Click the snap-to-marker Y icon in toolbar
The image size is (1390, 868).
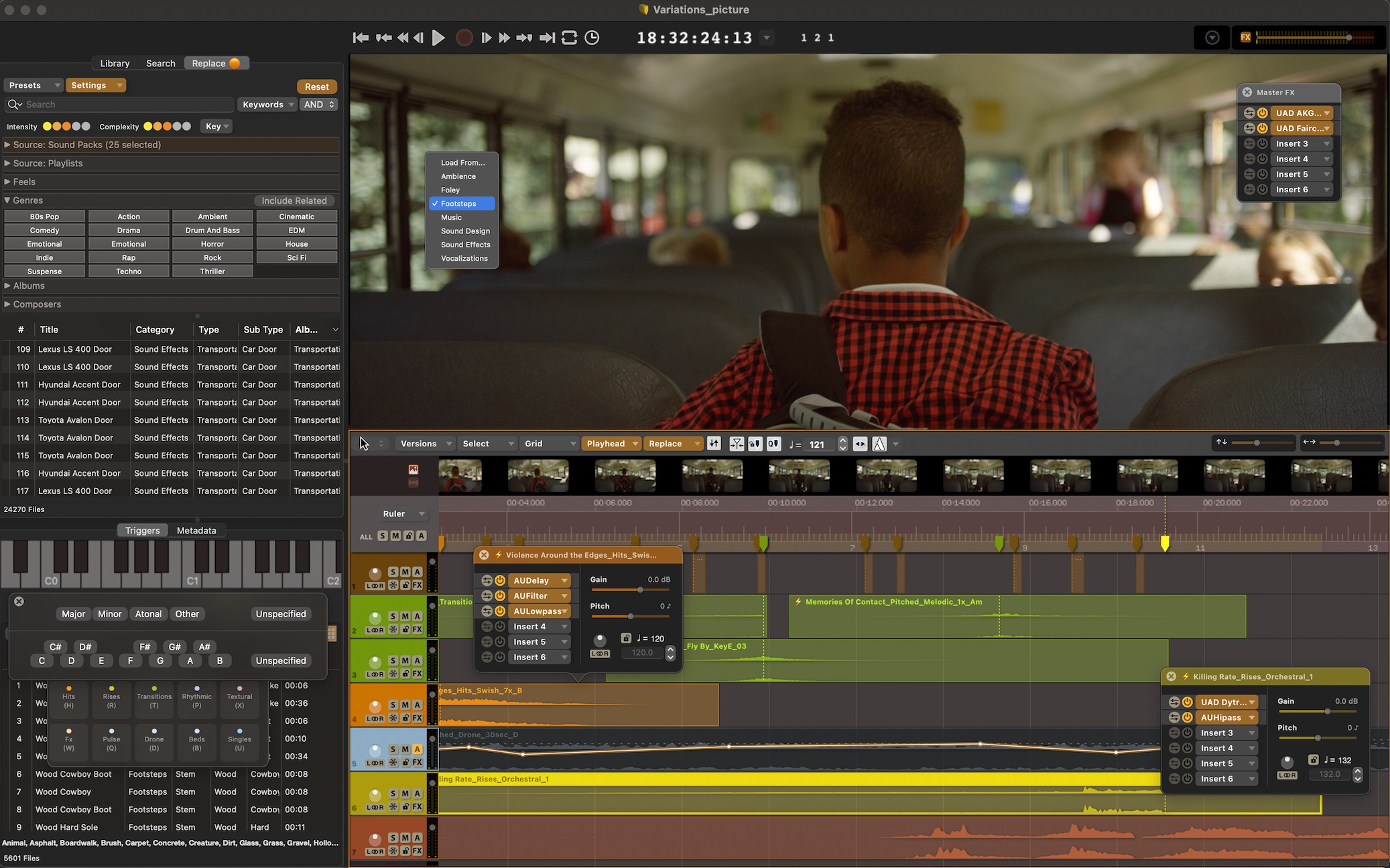[x=736, y=444]
